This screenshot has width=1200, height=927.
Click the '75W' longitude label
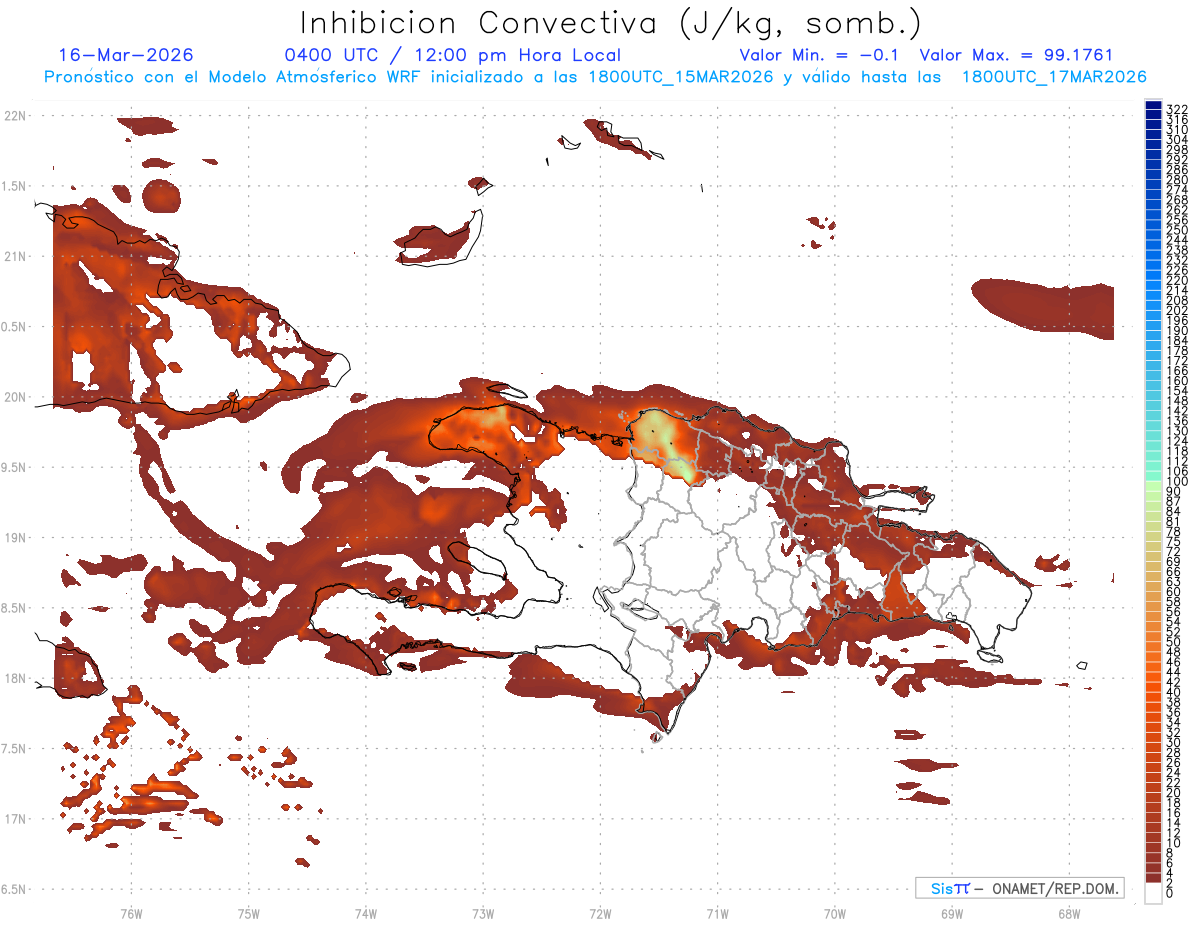tap(248, 913)
